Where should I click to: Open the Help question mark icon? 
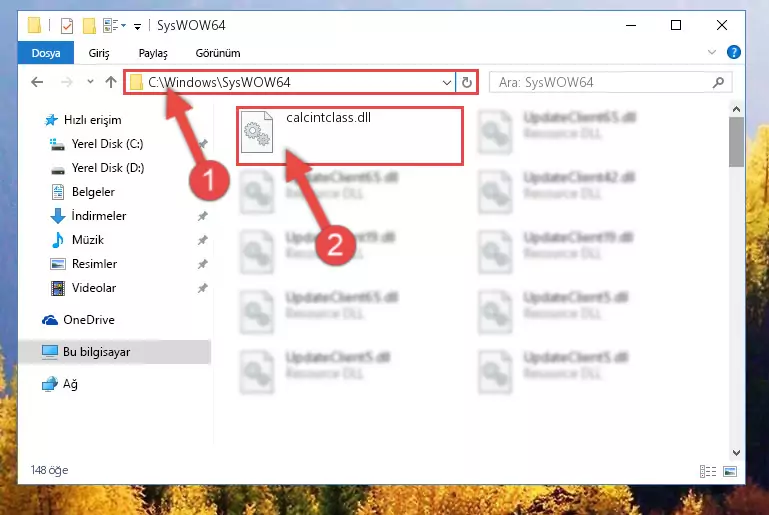[x=734, y=52]
